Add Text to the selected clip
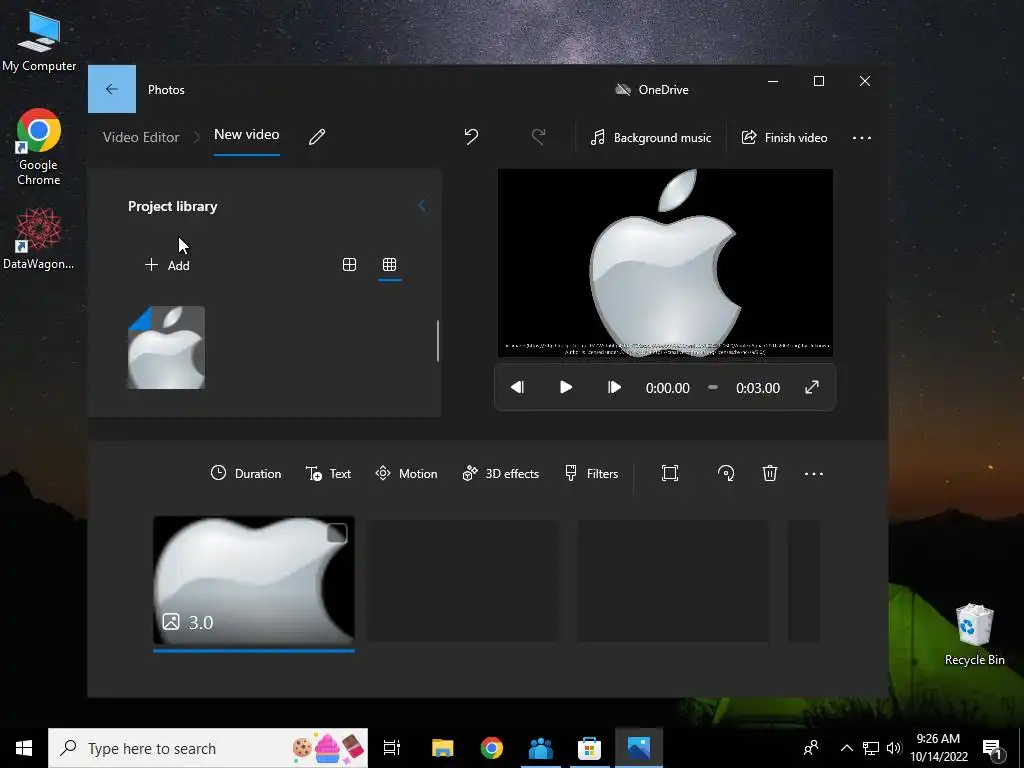 pyautogui.click(x=328, y=473)
